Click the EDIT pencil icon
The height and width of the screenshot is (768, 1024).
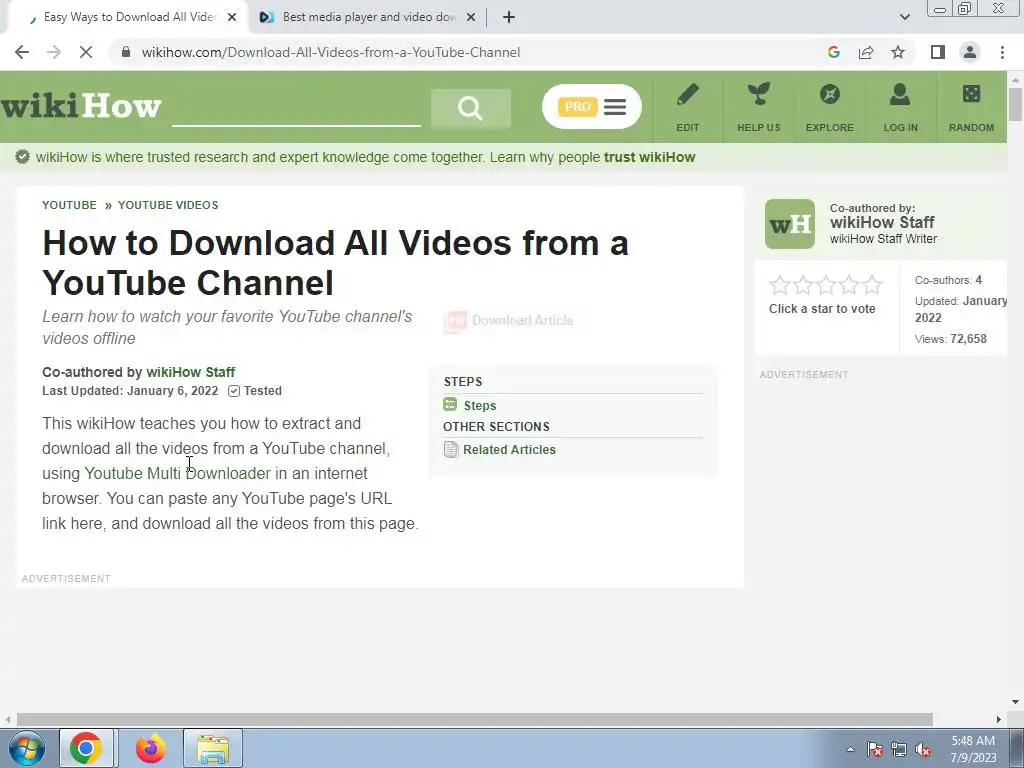click(687, 95)
